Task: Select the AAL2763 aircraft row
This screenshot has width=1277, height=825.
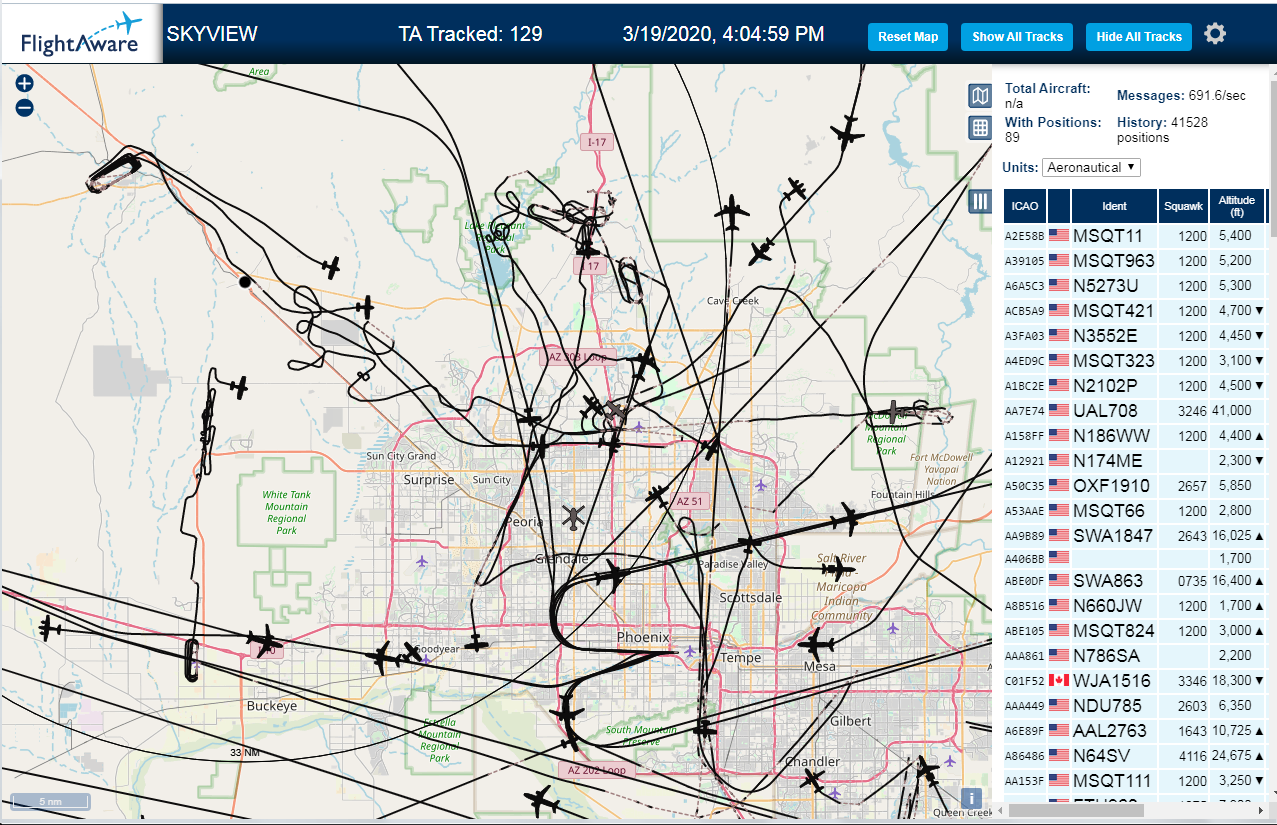Action: 1135,731
